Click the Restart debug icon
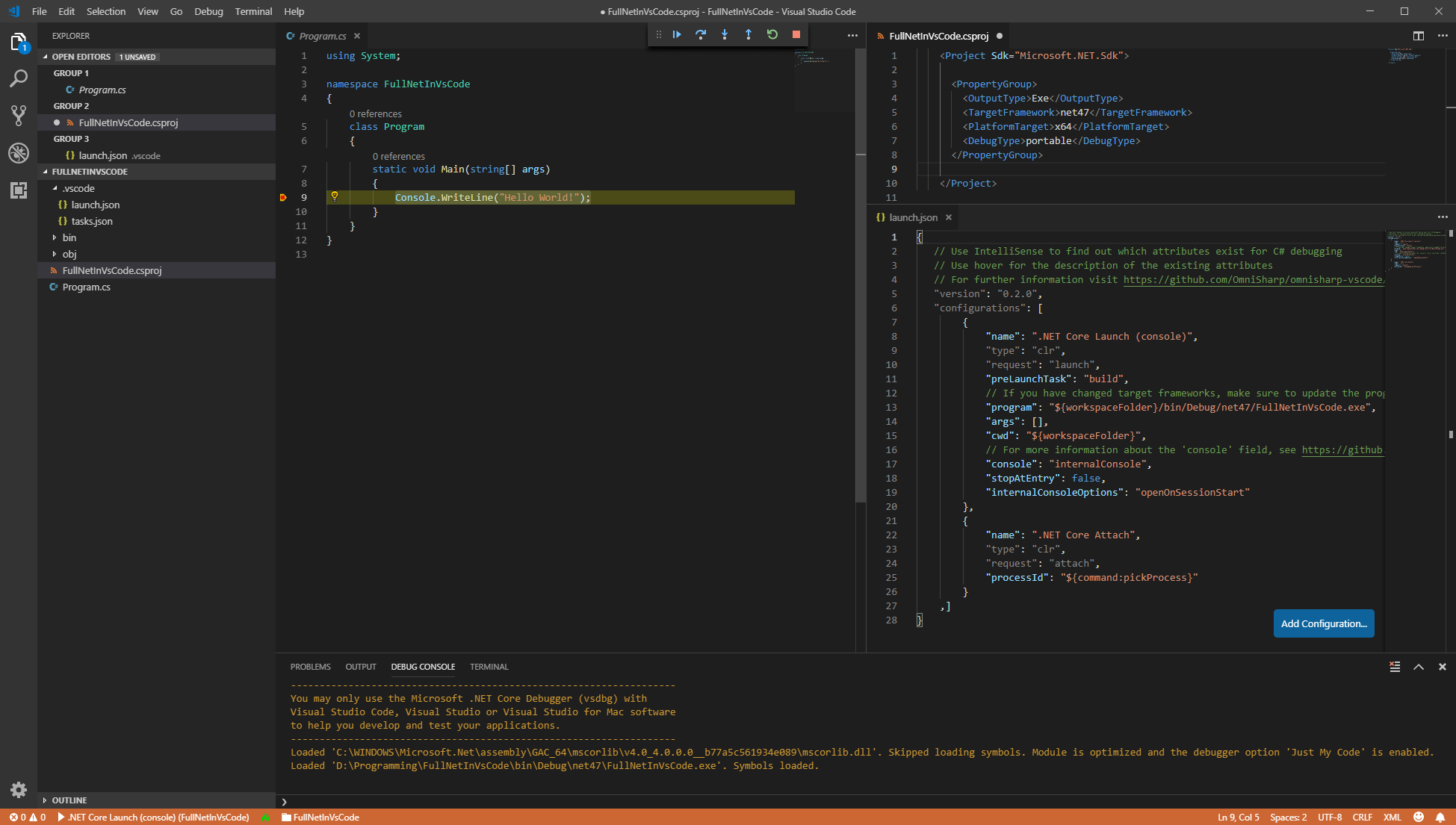The image size is (1456, 825). (x=772, y=34)
